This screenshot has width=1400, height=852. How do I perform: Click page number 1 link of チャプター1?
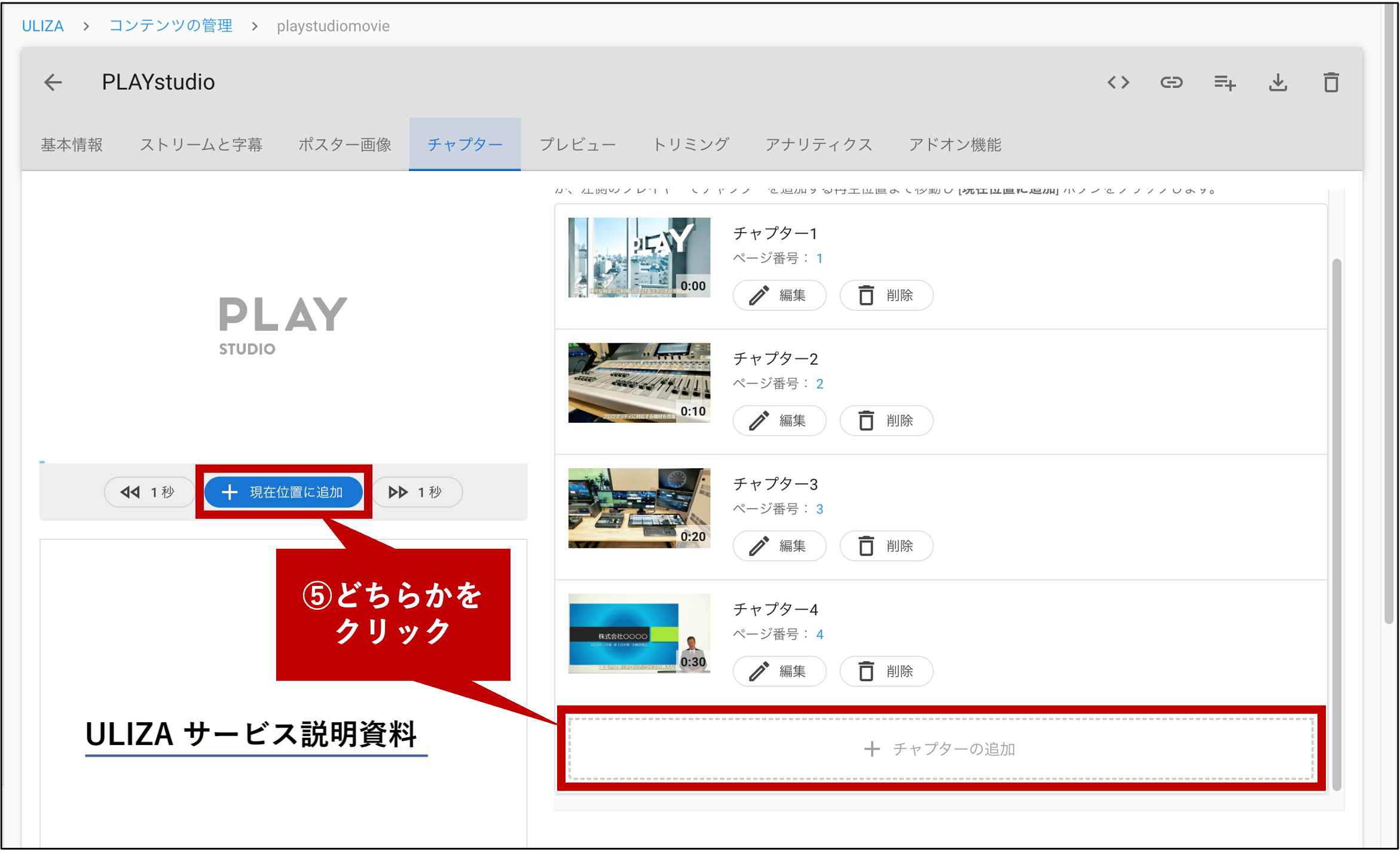[x=820, y=258]
